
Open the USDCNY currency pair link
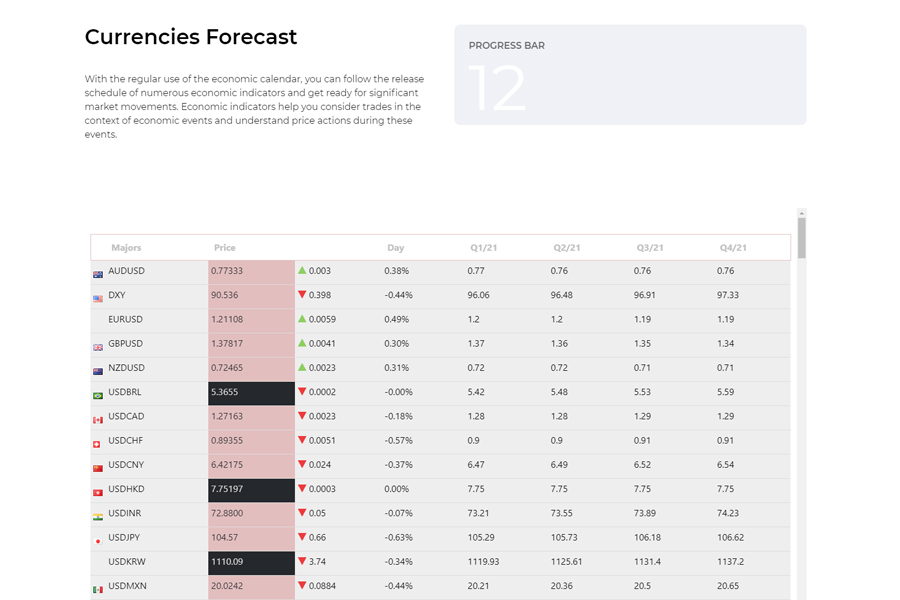tap(126, 465)
